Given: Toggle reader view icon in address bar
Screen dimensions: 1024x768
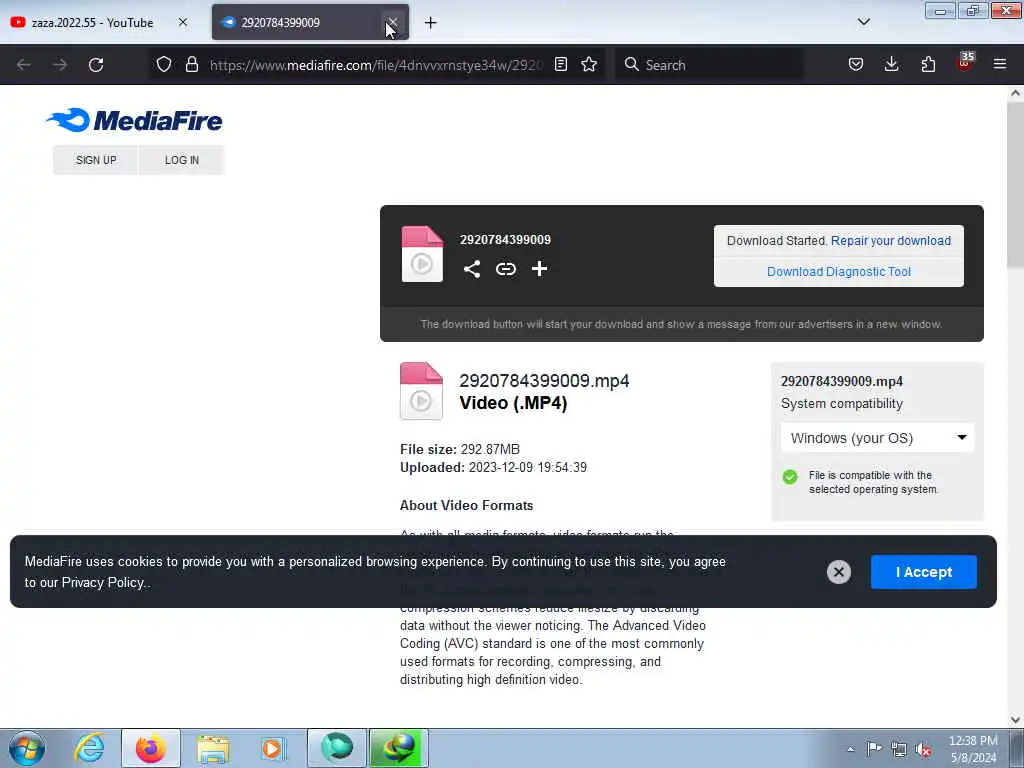Looking at the screenshot, I should (560, 65).
